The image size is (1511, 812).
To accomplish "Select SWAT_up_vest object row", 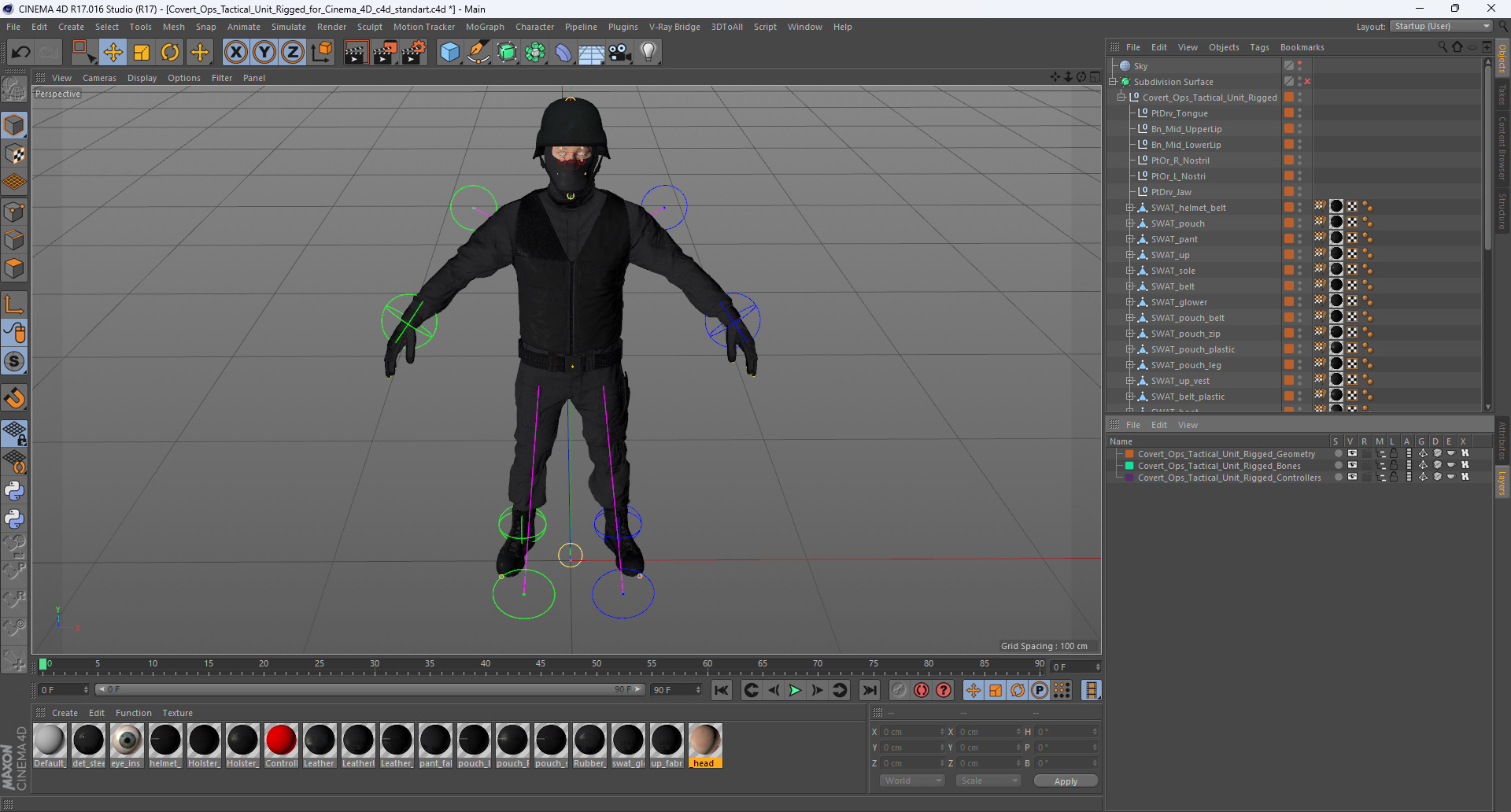I will click(x=1180, y=381).
